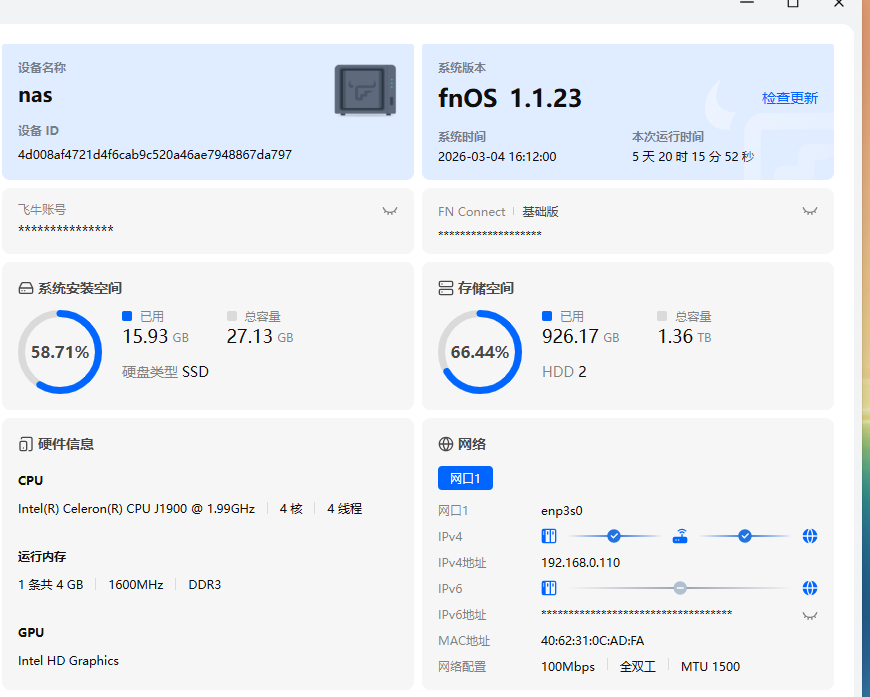
Task: Show the masked FN Connect ID
Action: click(810, 211)
